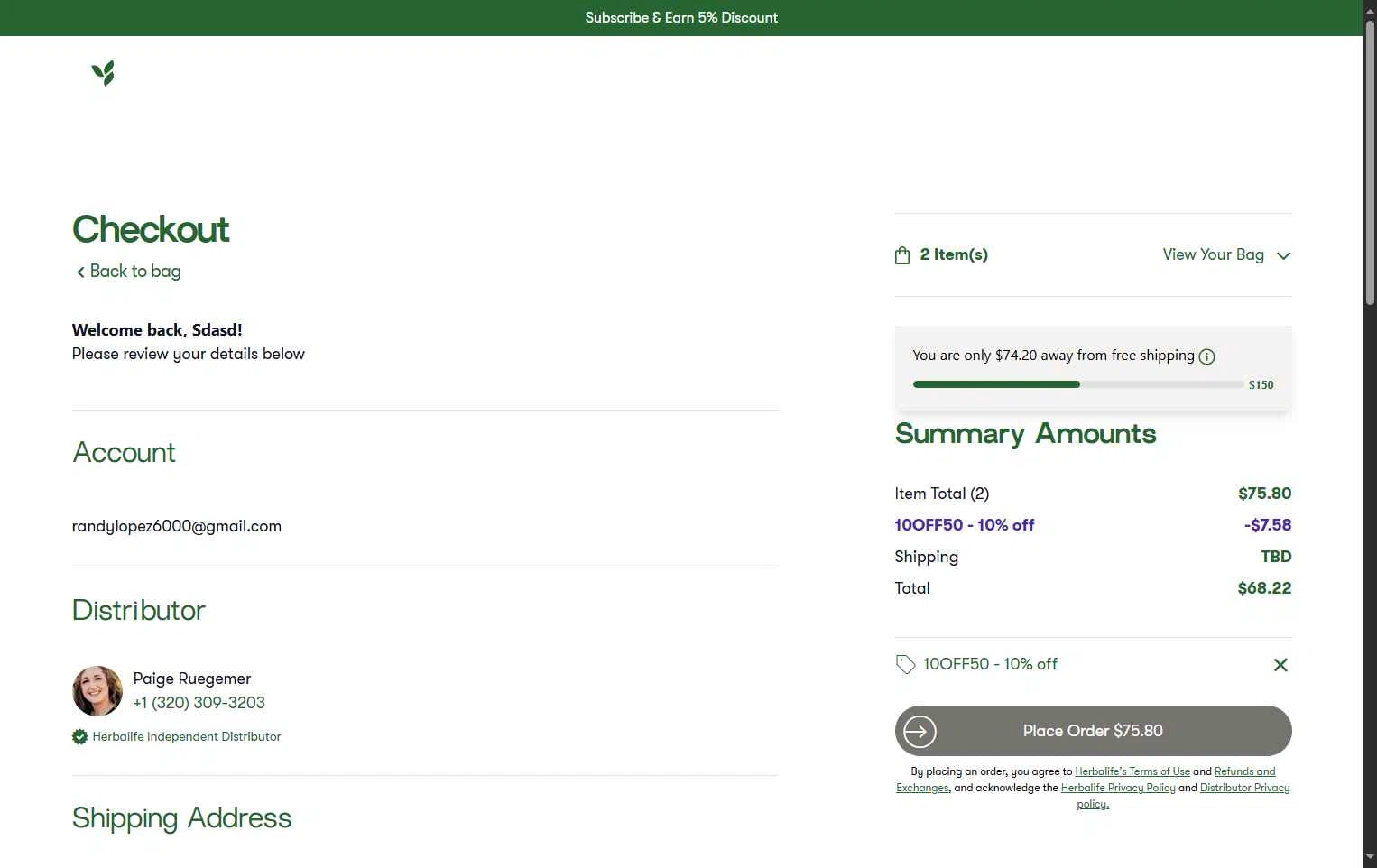Click the Subscribe & Earn 5% Discount banner
This screenshot has height=868, width=1377.
pyautogui.click(x=681, y=18)
